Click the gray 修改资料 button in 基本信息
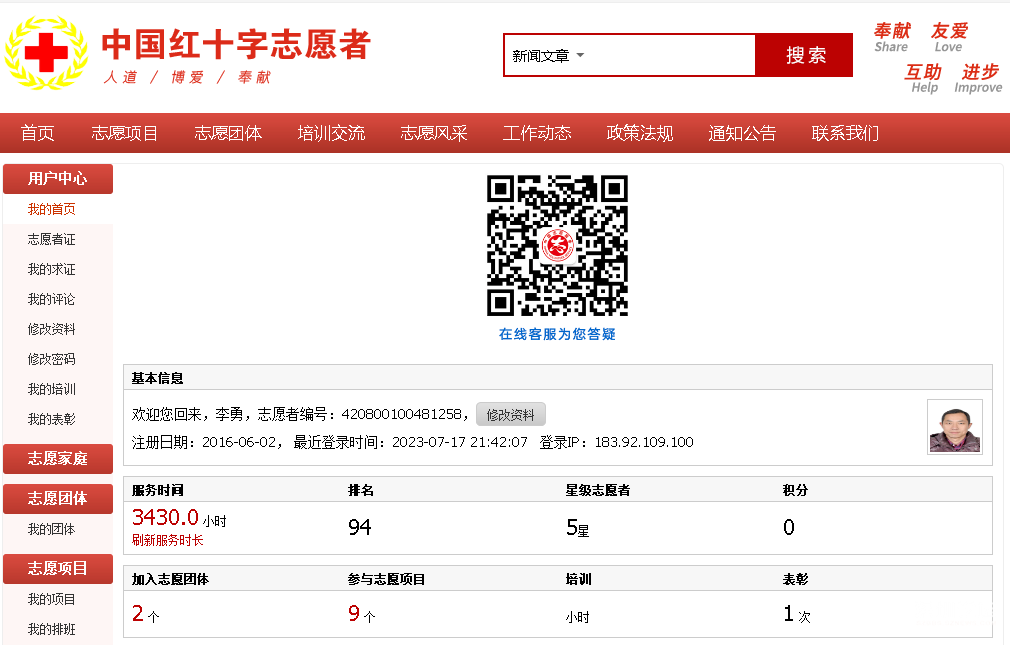1010x645 pixels. tap(511, 414)
